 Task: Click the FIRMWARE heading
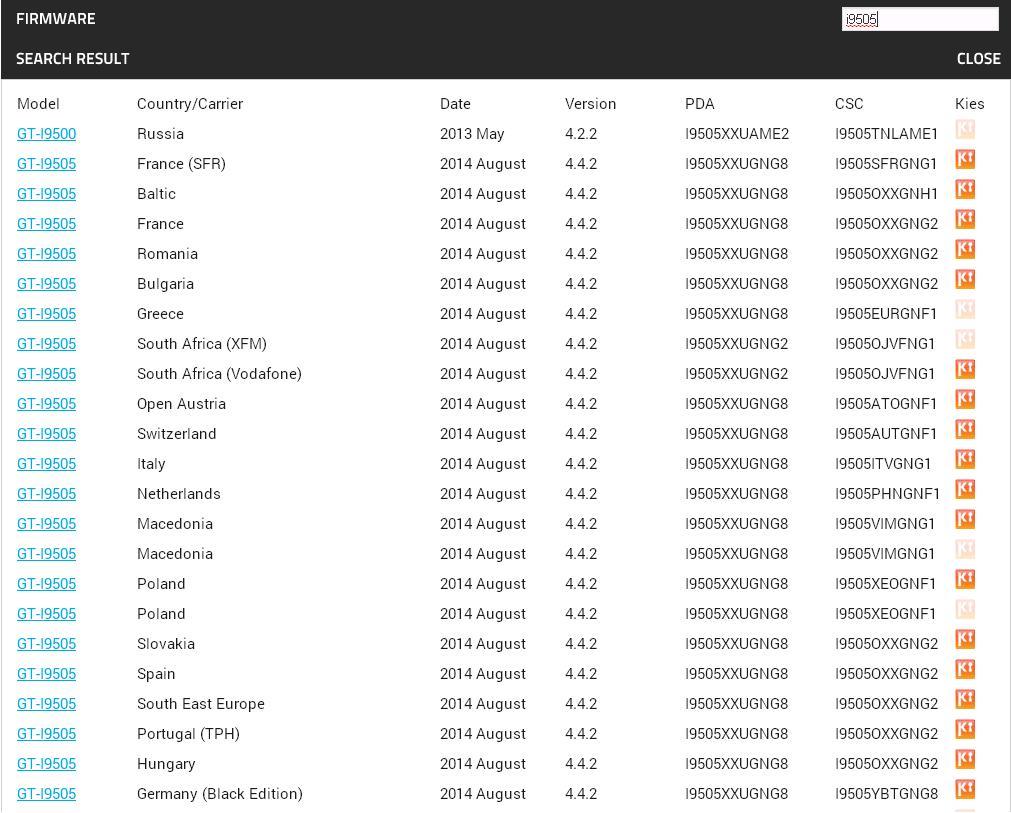point(55,19)
